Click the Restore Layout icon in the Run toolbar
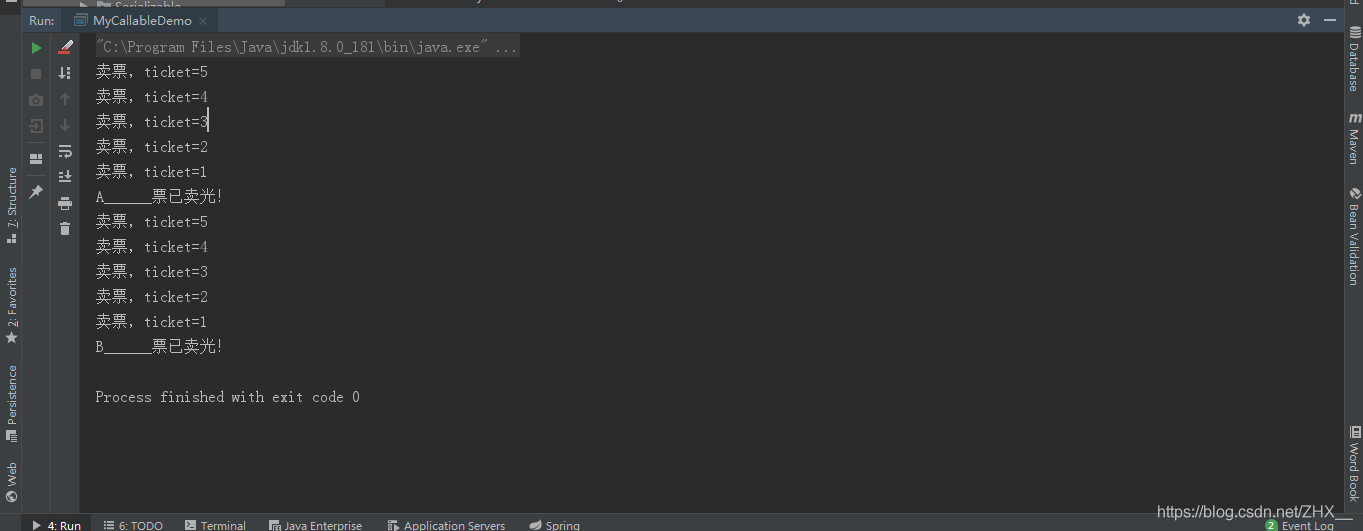 (36, 159)
